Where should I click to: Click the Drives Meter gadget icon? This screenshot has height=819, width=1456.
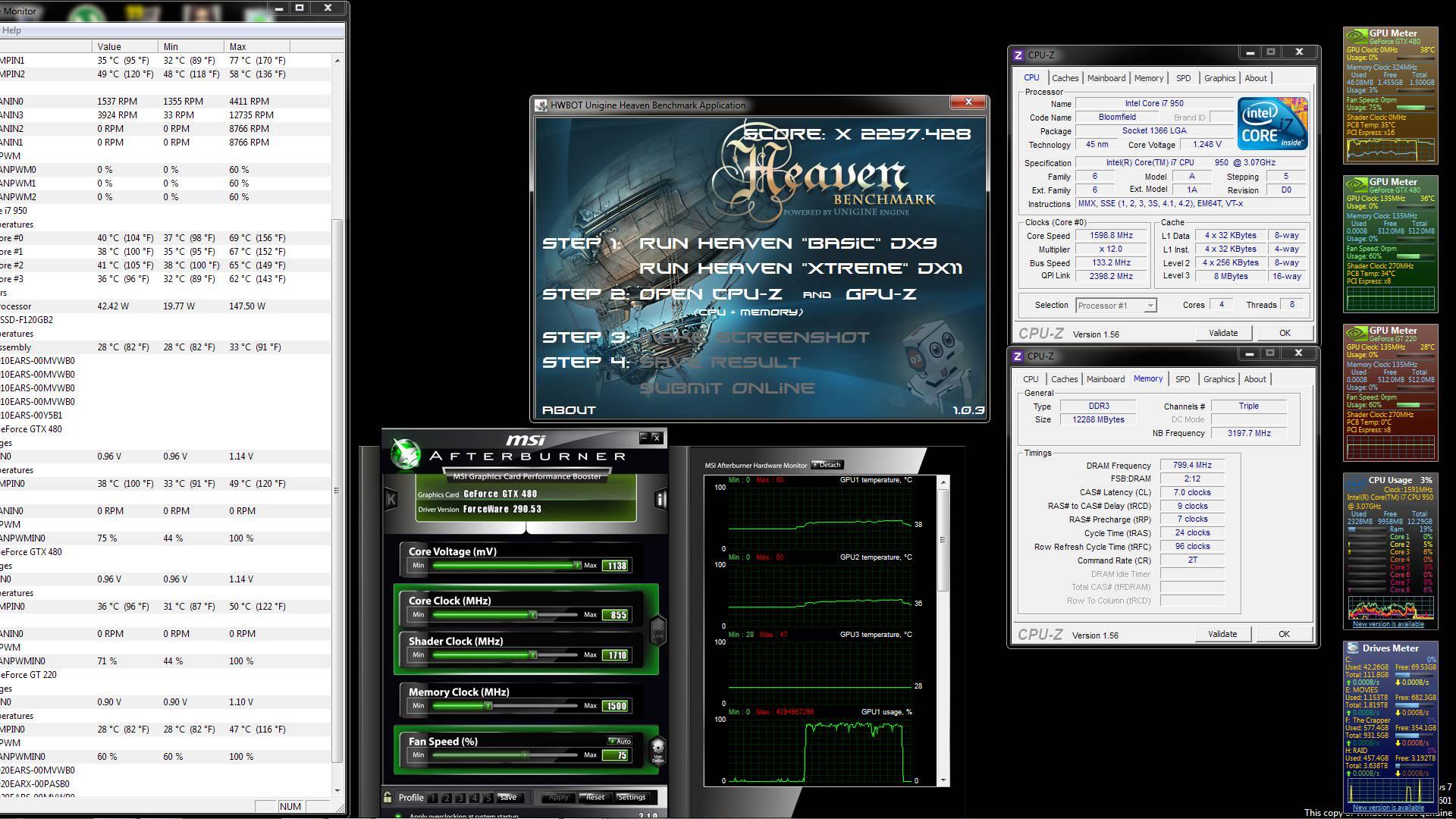(1353, 648)
